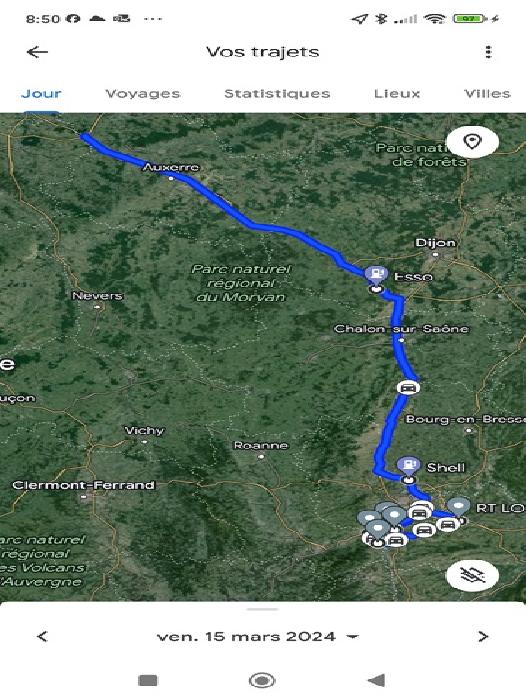Open the date dropdown ven. 15 mars 2024
The height and width of the screenshot is (700, 526).
[x=258, y=636]
